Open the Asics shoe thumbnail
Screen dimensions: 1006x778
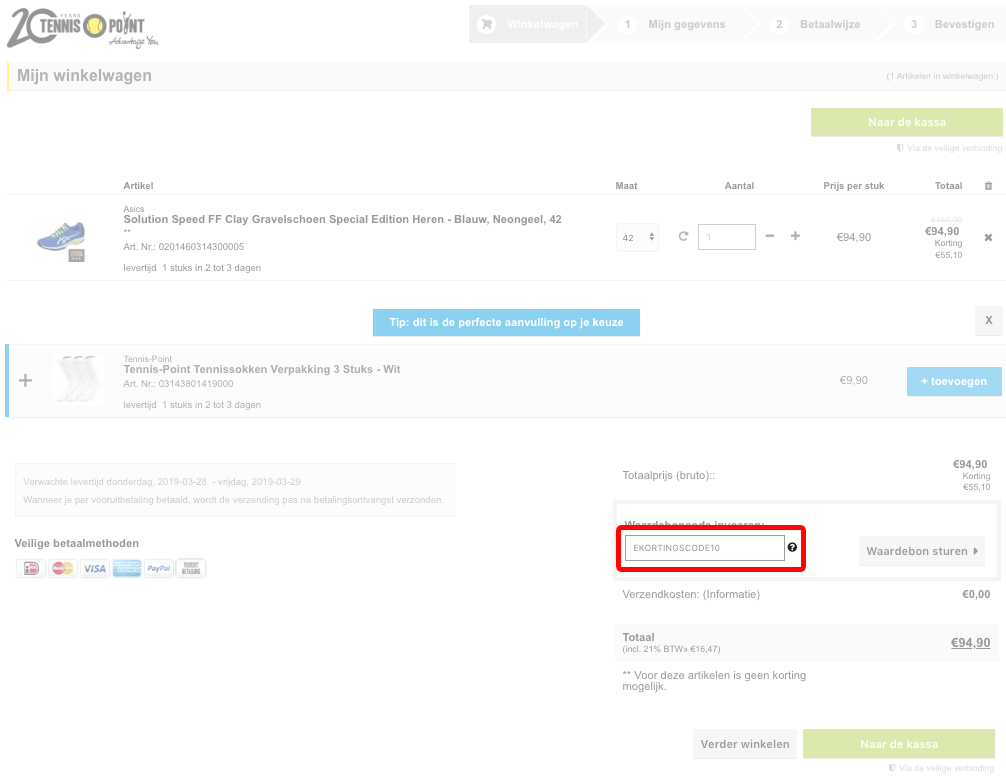point(61,239)
